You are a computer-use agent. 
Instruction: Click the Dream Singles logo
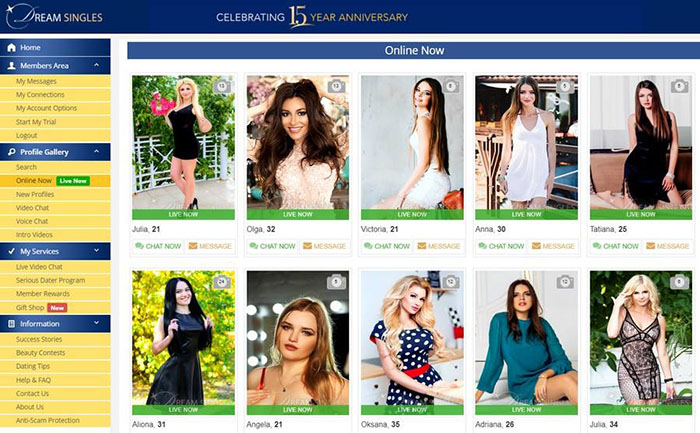click(x=54, y=17)
